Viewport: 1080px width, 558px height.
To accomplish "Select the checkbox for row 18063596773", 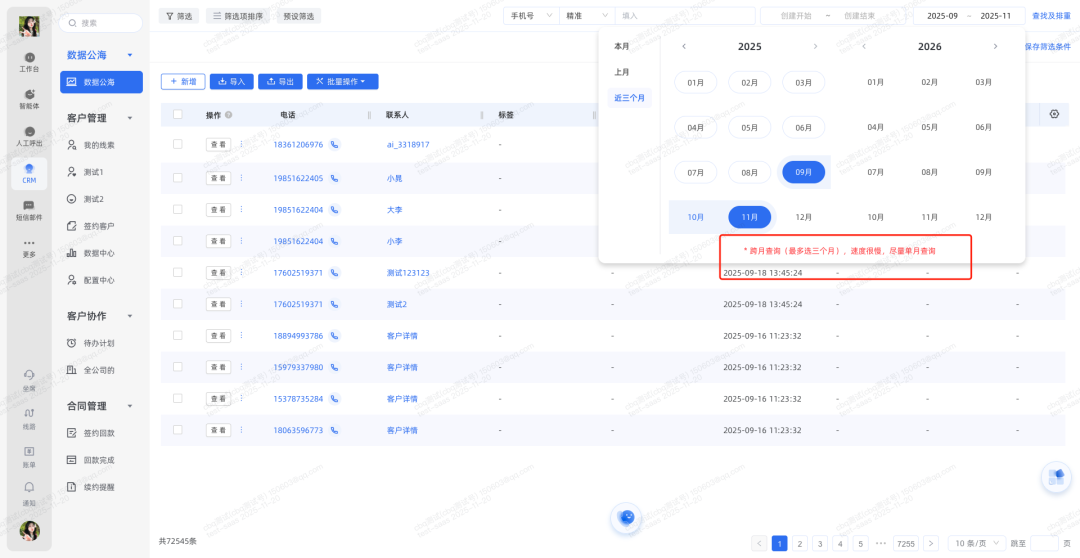I will (x=178, y=430).
